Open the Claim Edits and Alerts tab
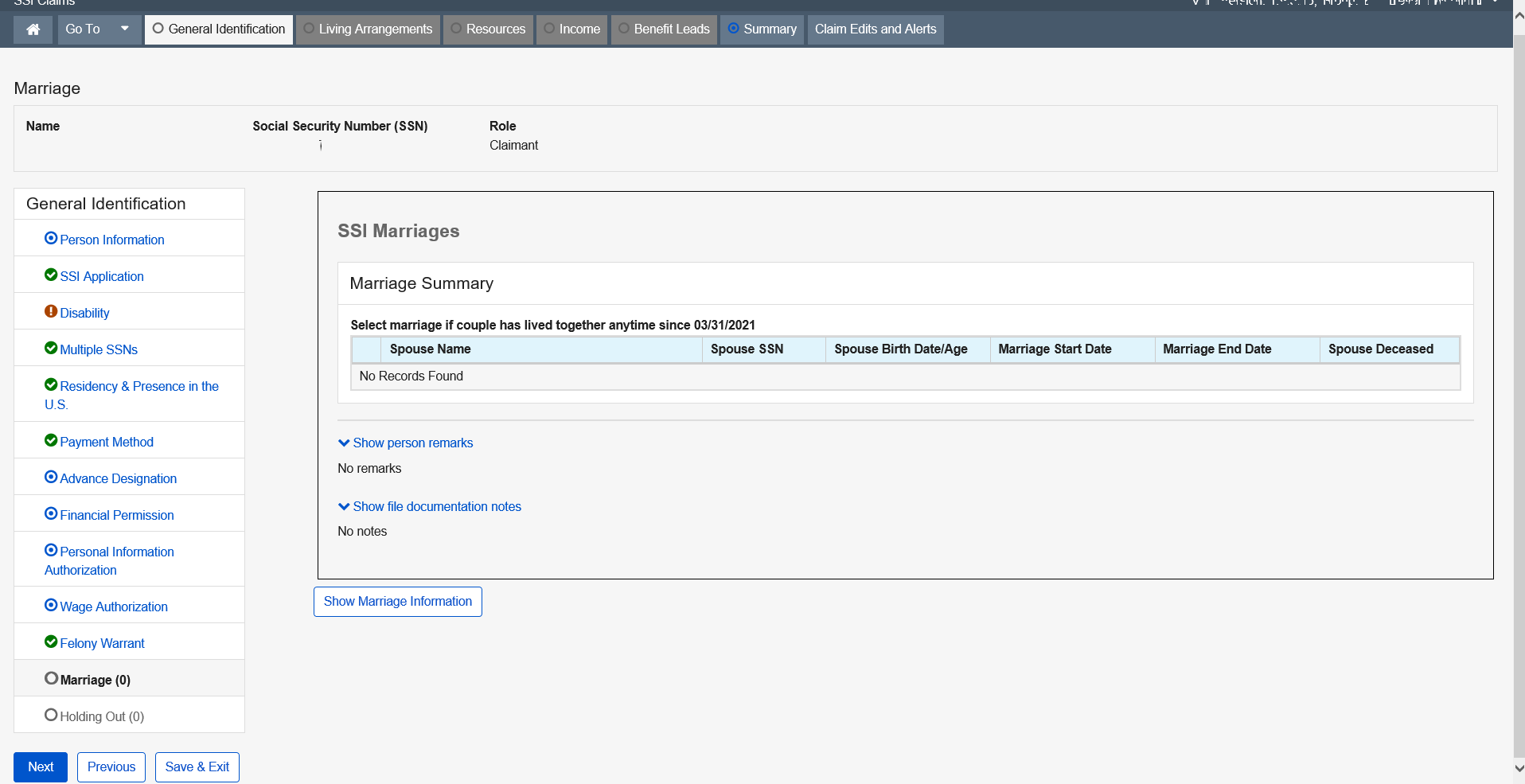 876,29
